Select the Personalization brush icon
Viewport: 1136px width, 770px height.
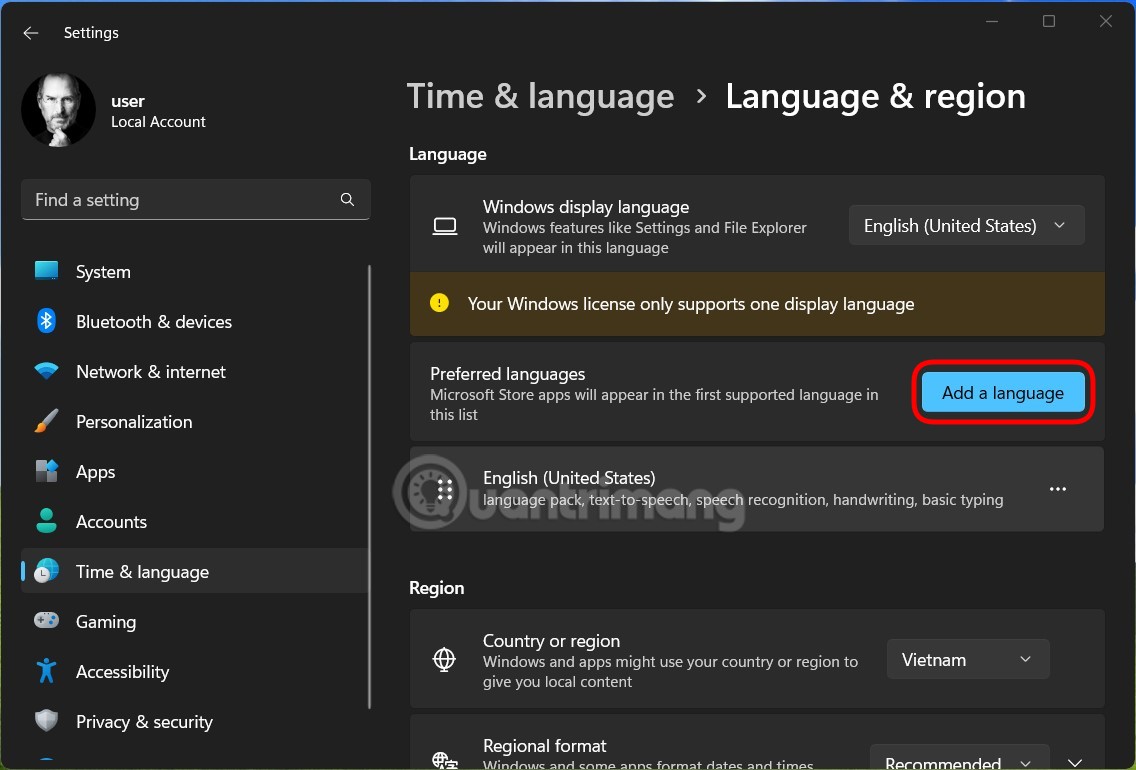coord(46,421)
